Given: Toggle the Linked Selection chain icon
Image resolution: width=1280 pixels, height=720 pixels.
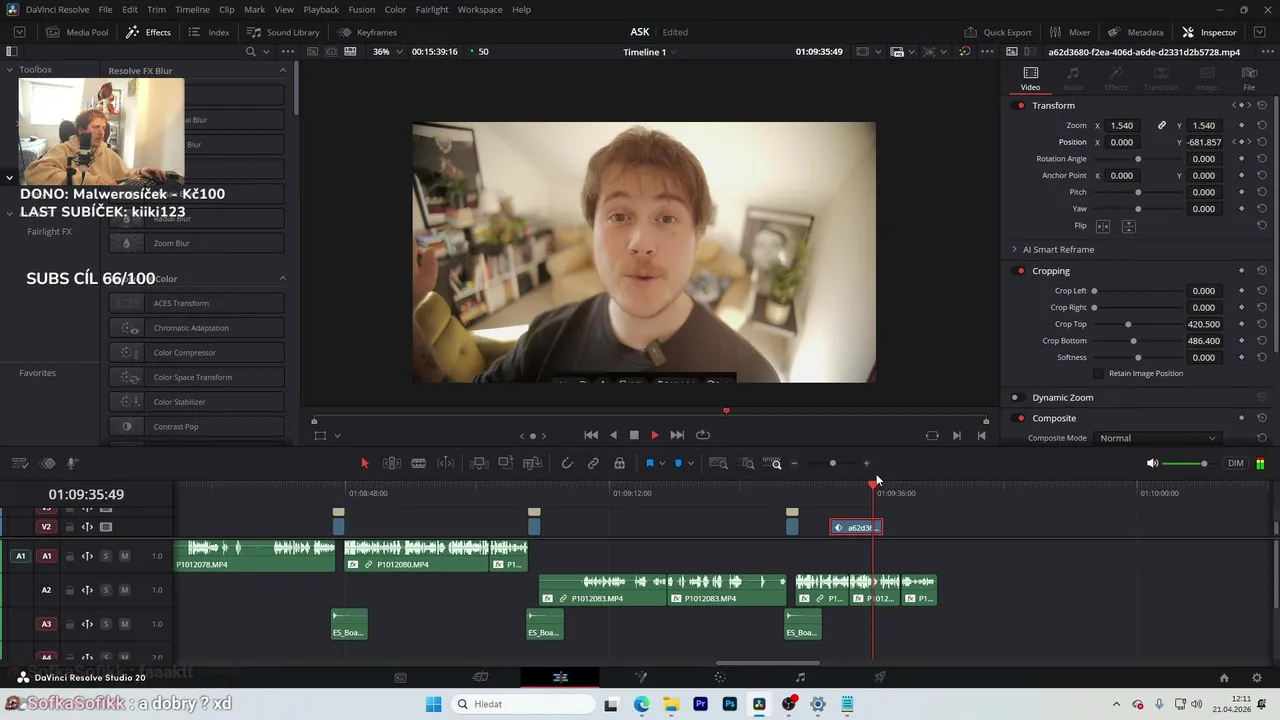Looking at the screenshot, I should (x=593, y=463).
